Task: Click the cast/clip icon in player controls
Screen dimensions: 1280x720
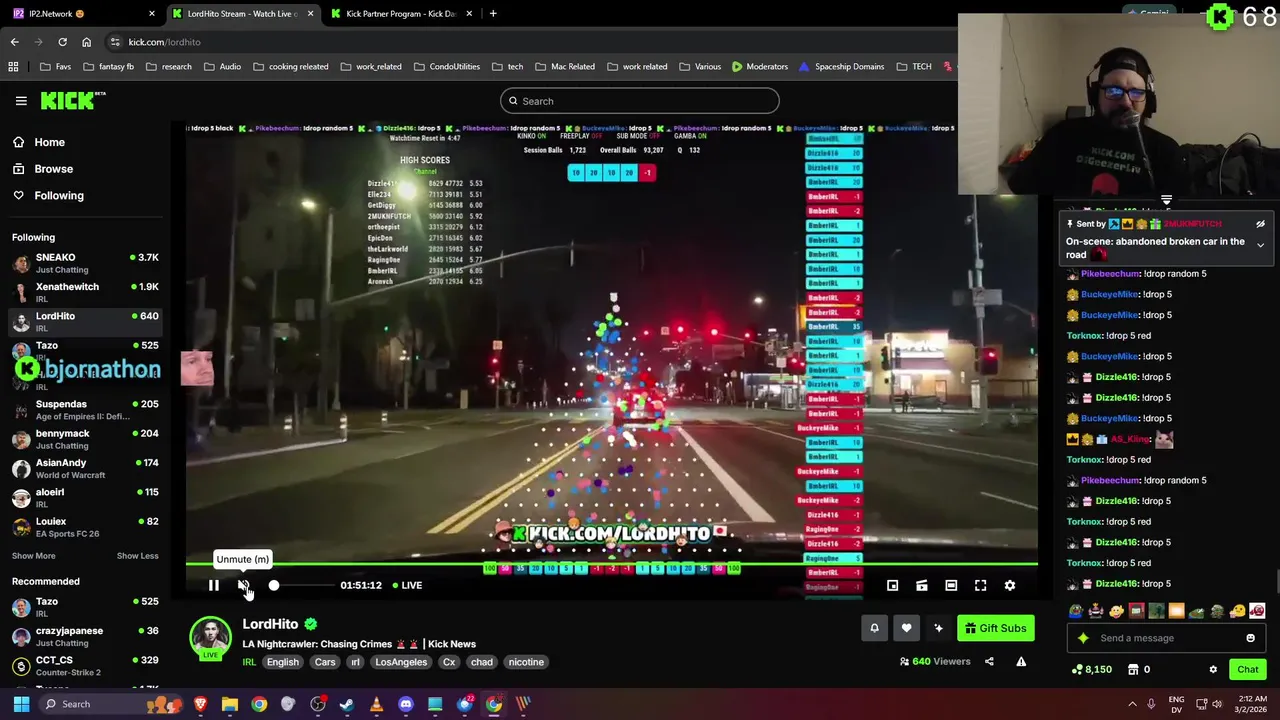Action: pos(922,586)
